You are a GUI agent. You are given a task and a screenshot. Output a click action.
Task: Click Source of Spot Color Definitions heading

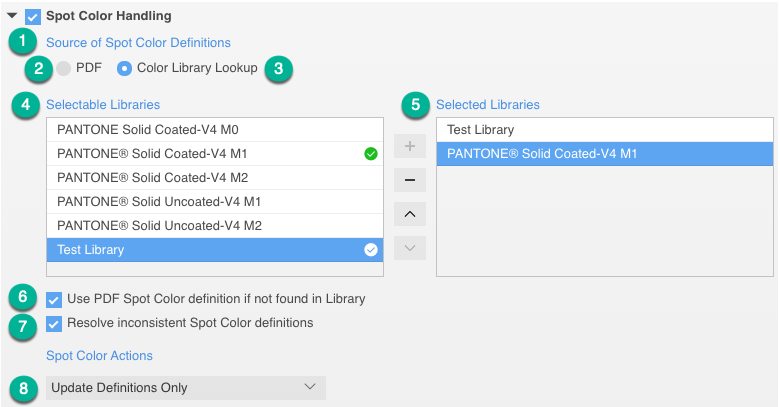138,43
